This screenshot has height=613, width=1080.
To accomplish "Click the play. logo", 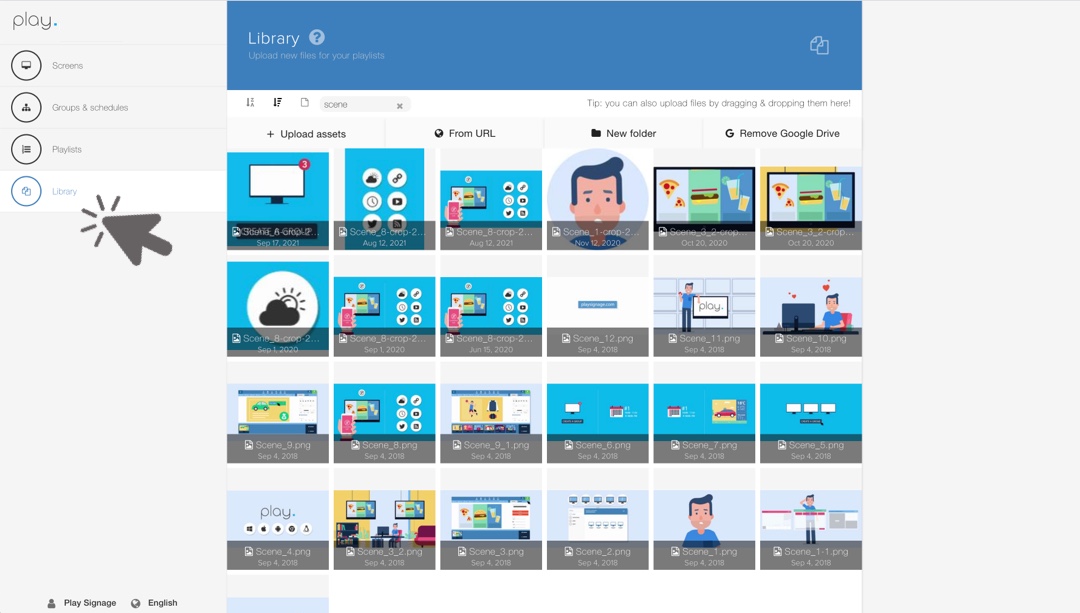I will 34,21.
